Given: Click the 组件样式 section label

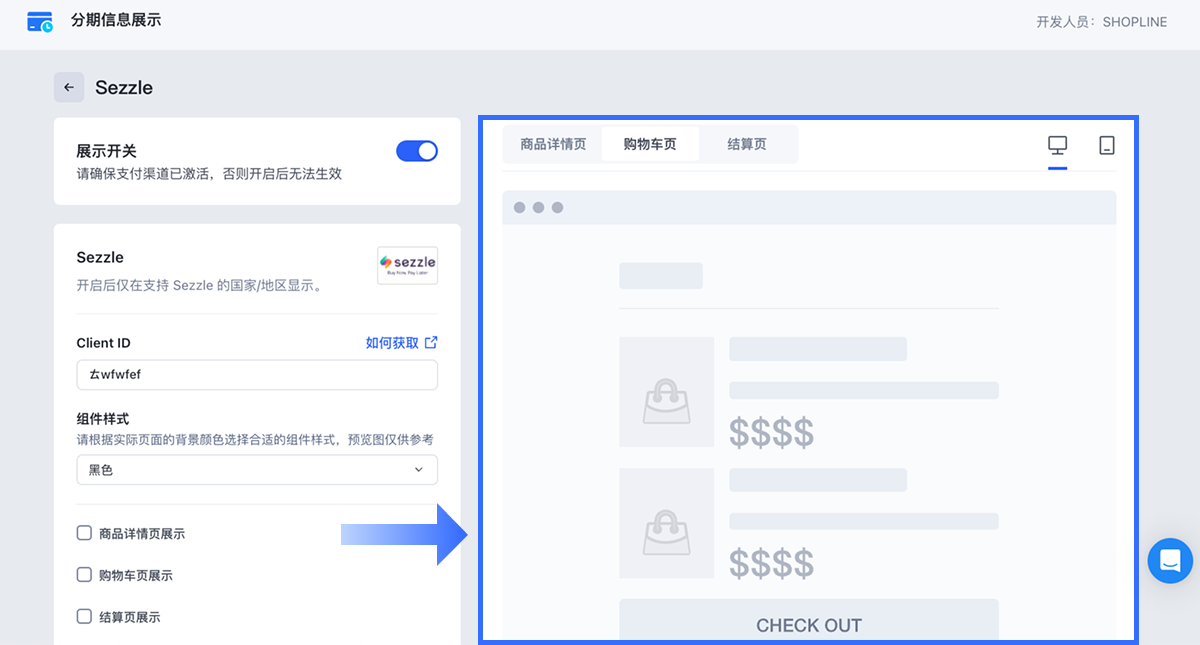Looking at the screenshot, I should click(x=103, y=419).
